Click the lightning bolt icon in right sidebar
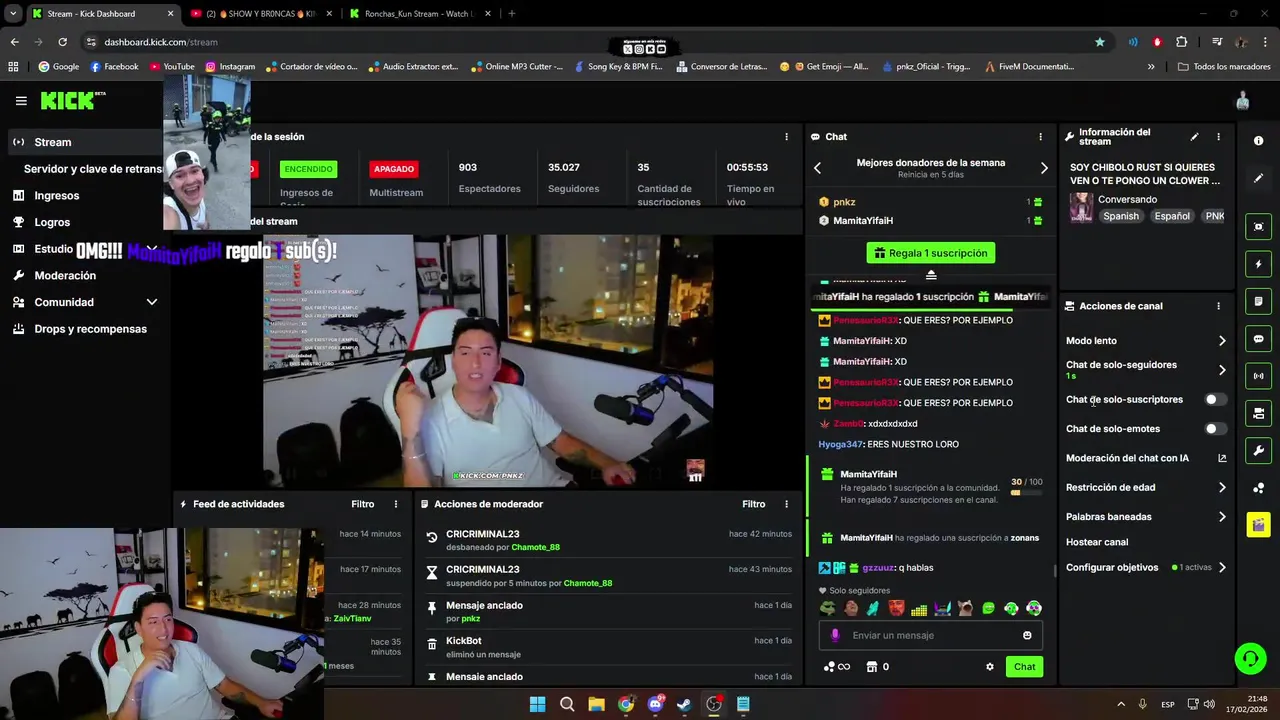This screenshot has height=720, width=1280. tap(1258, 264)
